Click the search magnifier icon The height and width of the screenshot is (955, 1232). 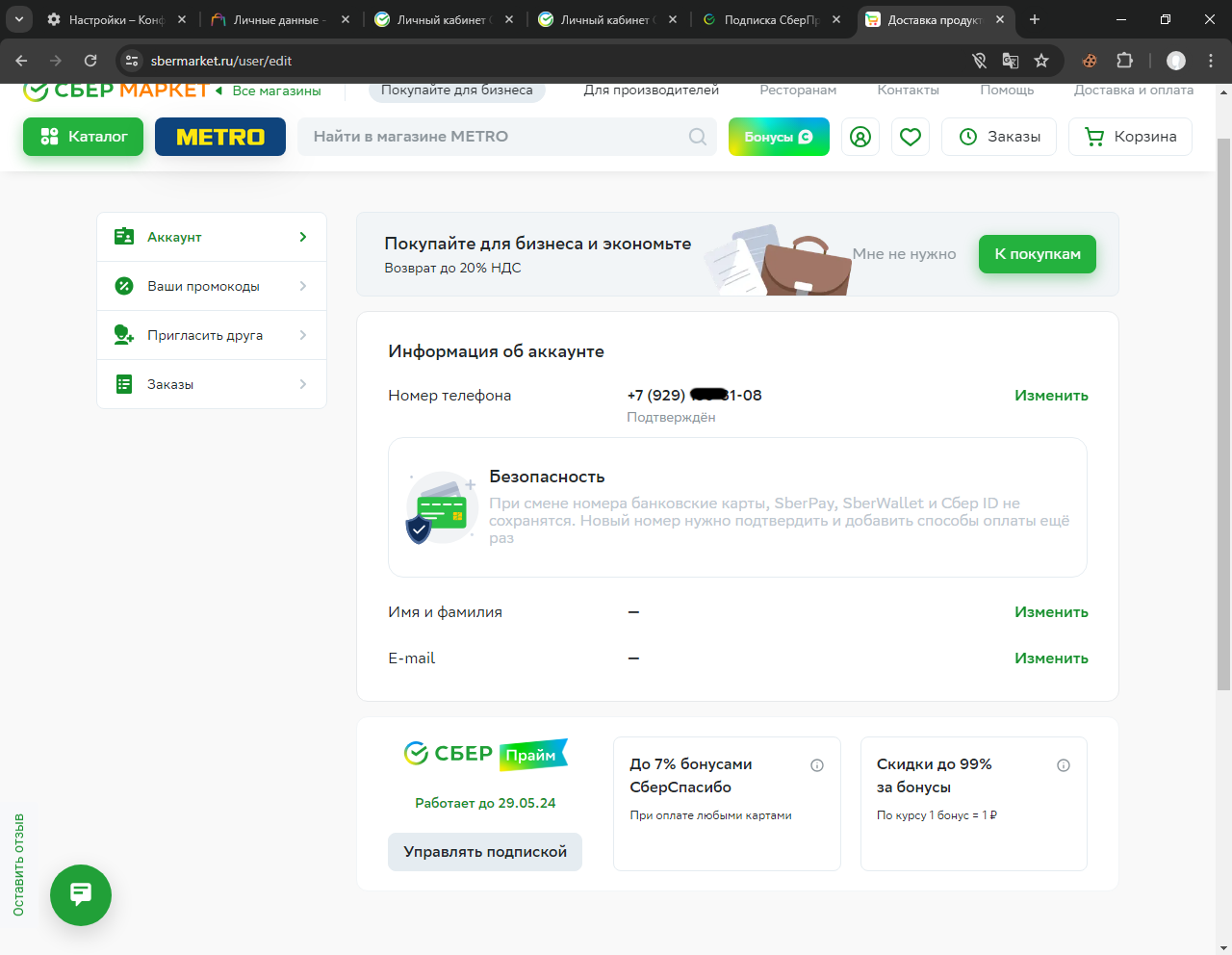pyautogui.click(x=698, y=137)
